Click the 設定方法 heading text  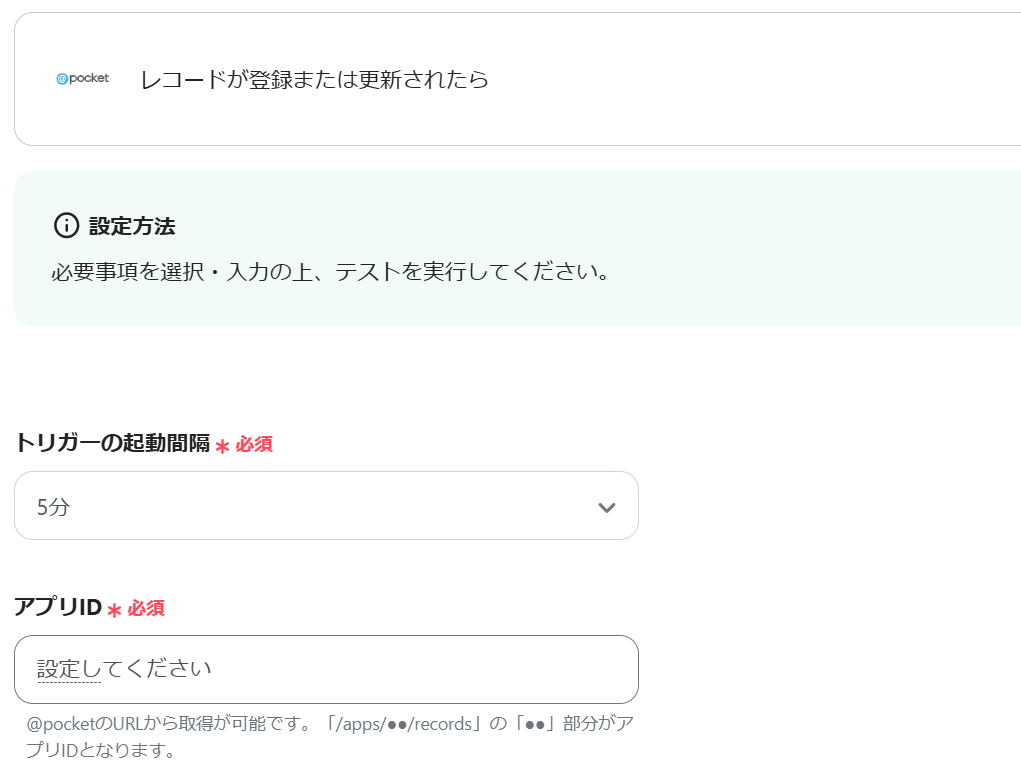coord(132,226)
